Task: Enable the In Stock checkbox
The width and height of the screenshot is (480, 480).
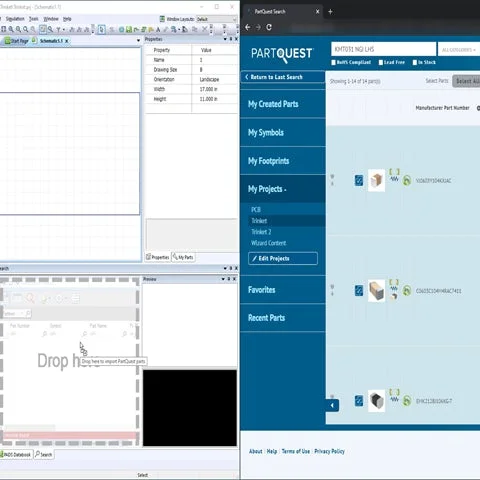Action: point(415,62)
